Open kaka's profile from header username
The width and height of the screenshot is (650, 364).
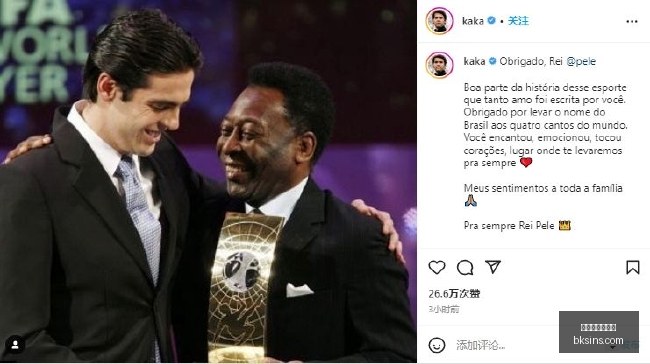point(473,21)
